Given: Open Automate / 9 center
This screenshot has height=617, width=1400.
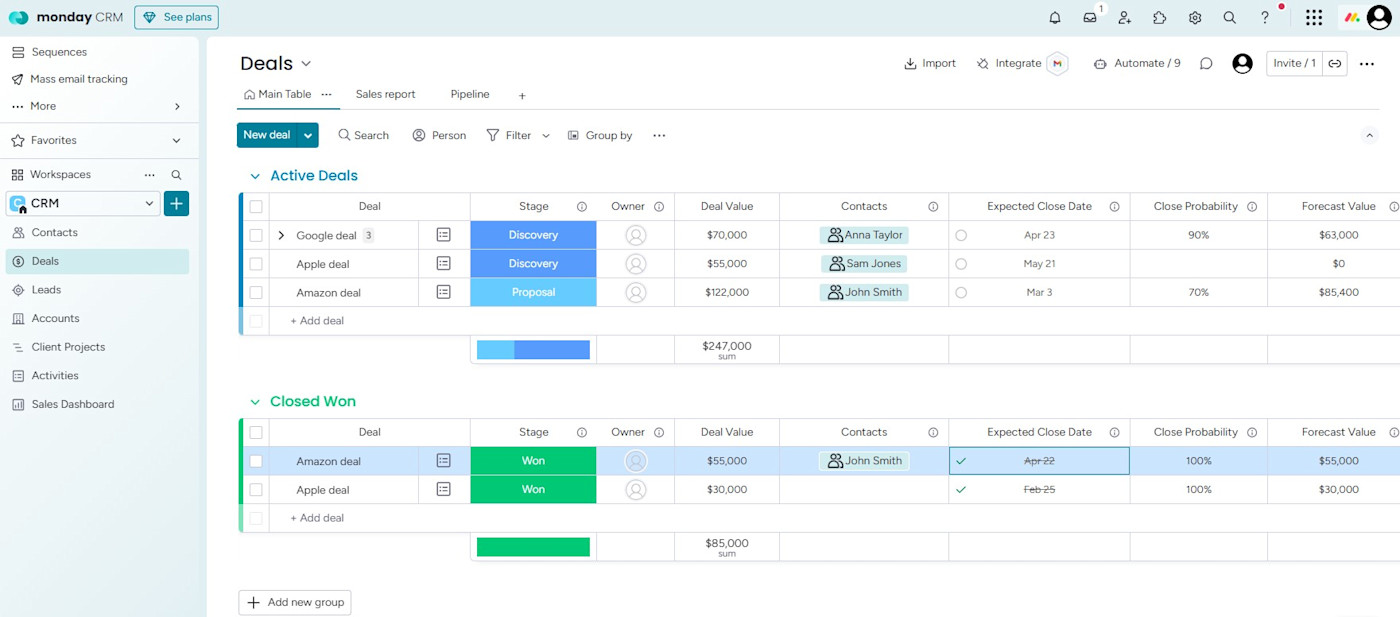Looking at the screenshot, I should coord(1137,63).
